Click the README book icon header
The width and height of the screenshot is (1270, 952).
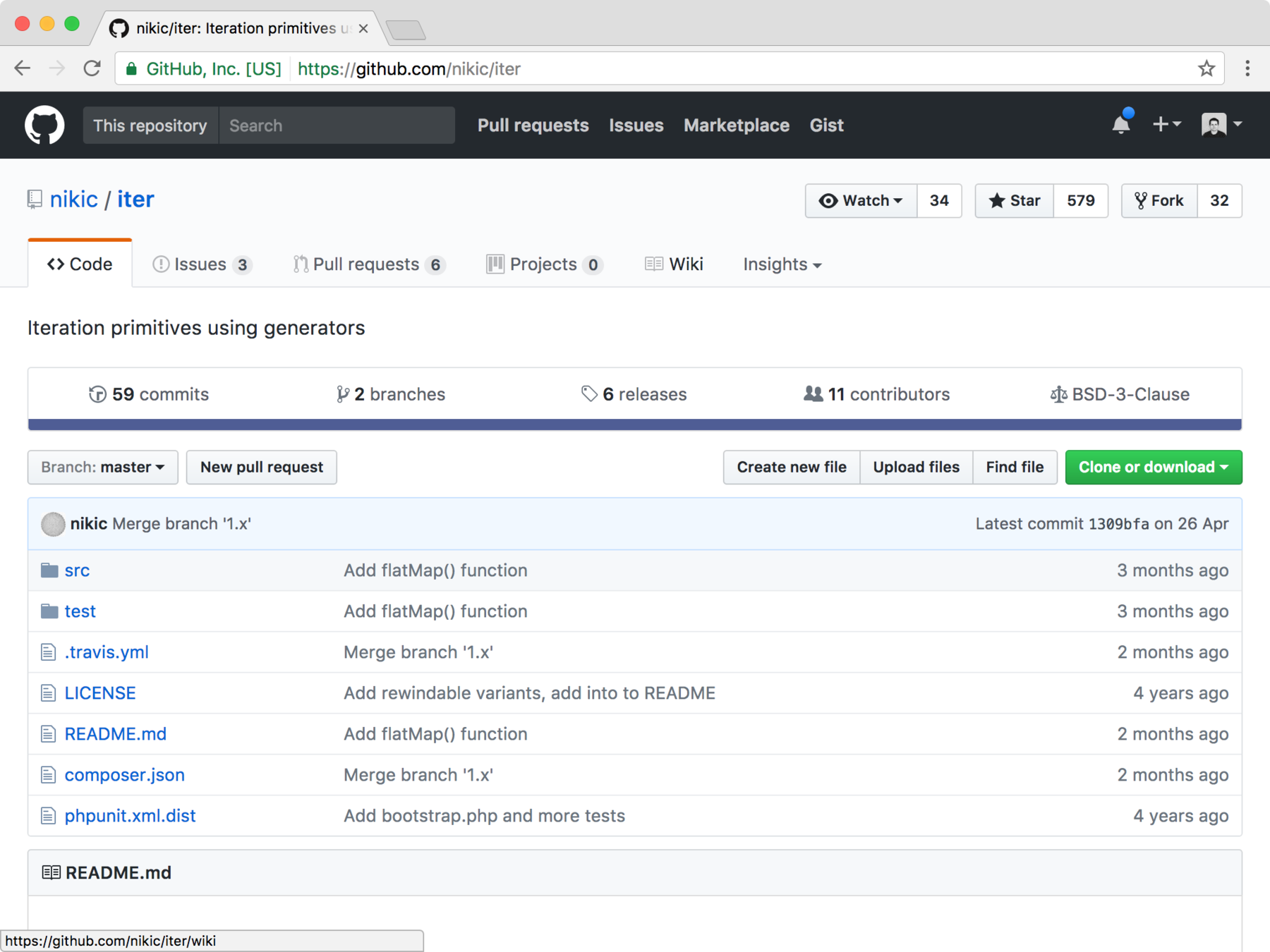point(51,873)
